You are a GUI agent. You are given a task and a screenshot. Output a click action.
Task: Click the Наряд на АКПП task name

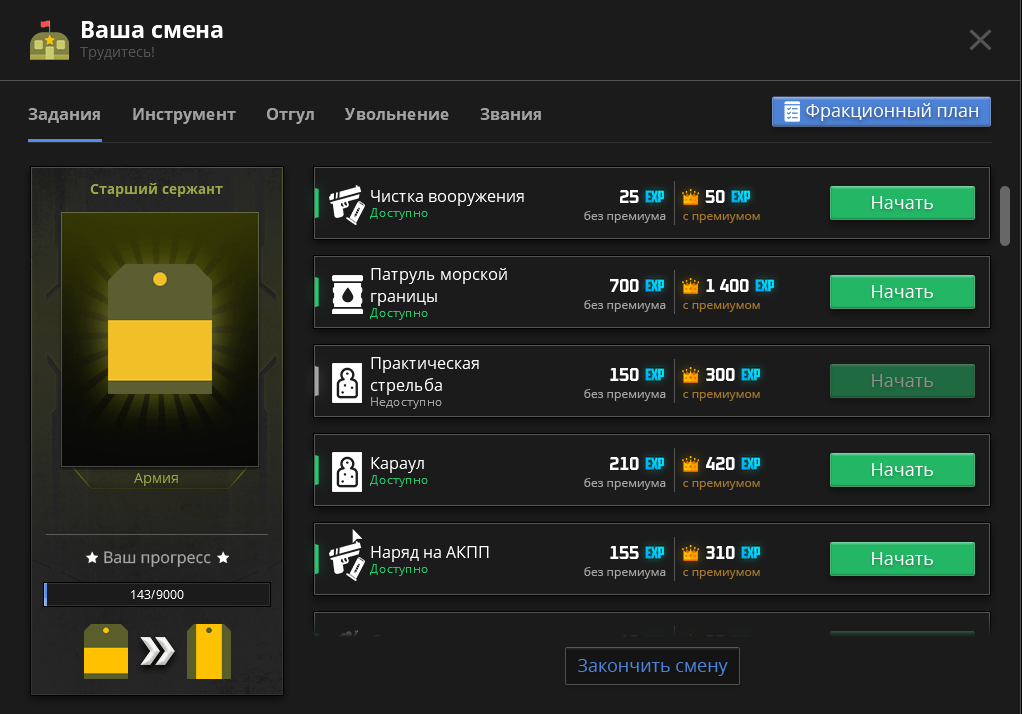click(430, 552)
